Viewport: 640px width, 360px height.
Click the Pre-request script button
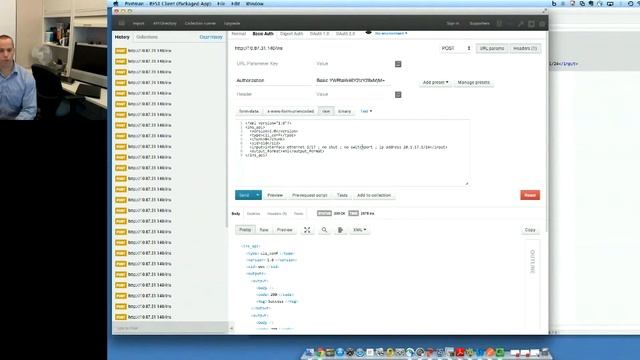tap(309, 196)
